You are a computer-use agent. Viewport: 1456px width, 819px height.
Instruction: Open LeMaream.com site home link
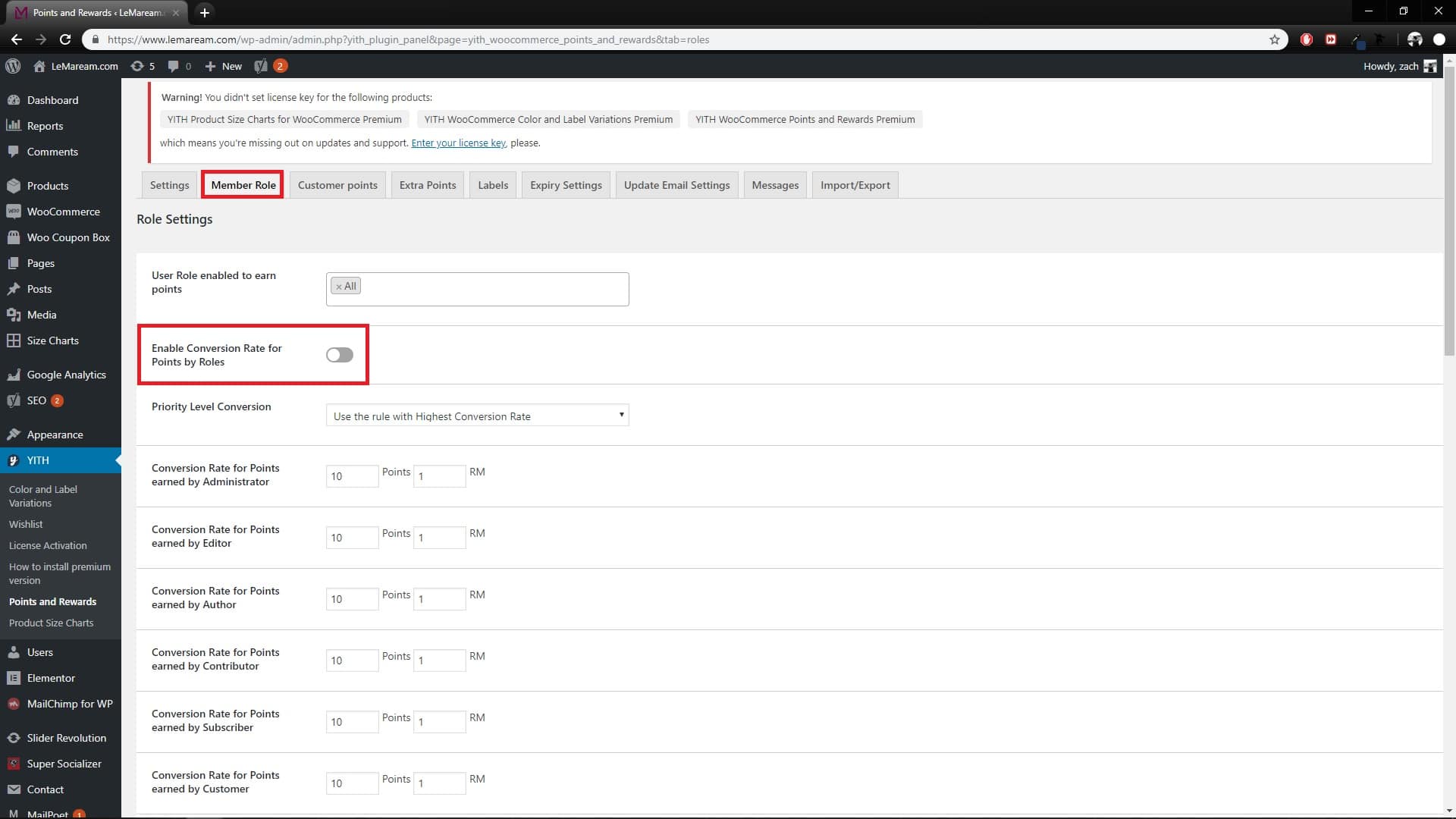76,66
